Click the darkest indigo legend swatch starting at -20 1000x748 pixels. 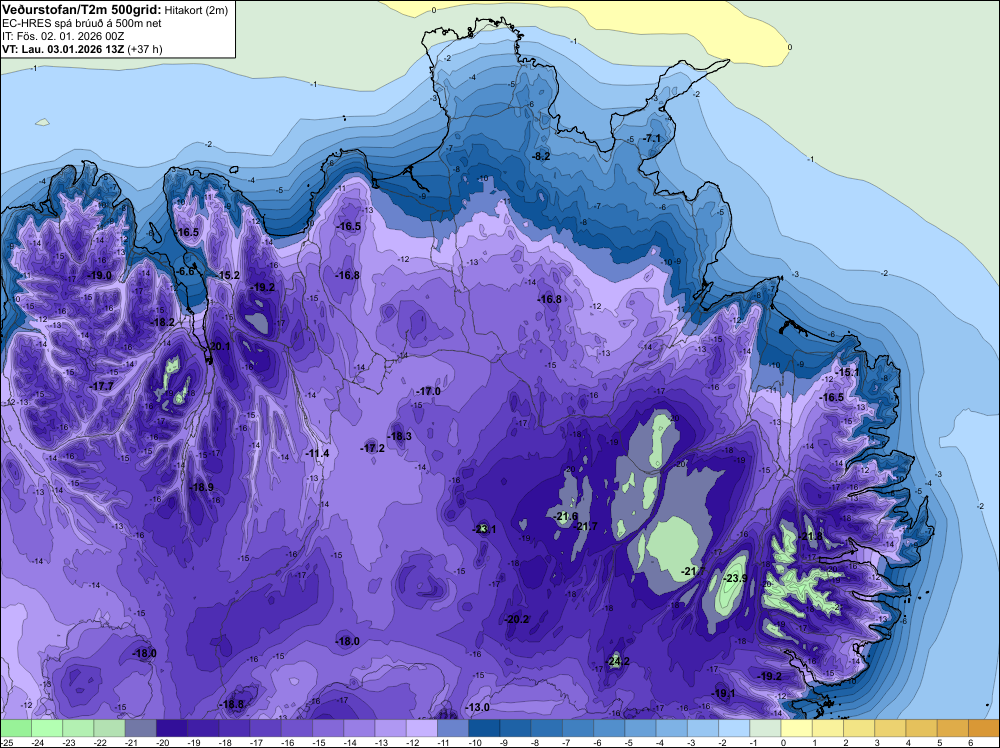pyautogui.click(x=172, y=728)
